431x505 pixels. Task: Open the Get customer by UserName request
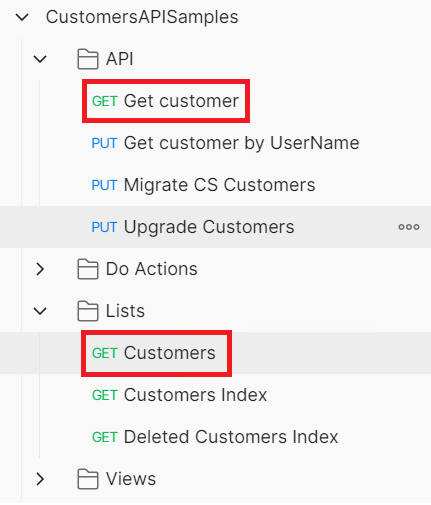[x=226, y=143]
